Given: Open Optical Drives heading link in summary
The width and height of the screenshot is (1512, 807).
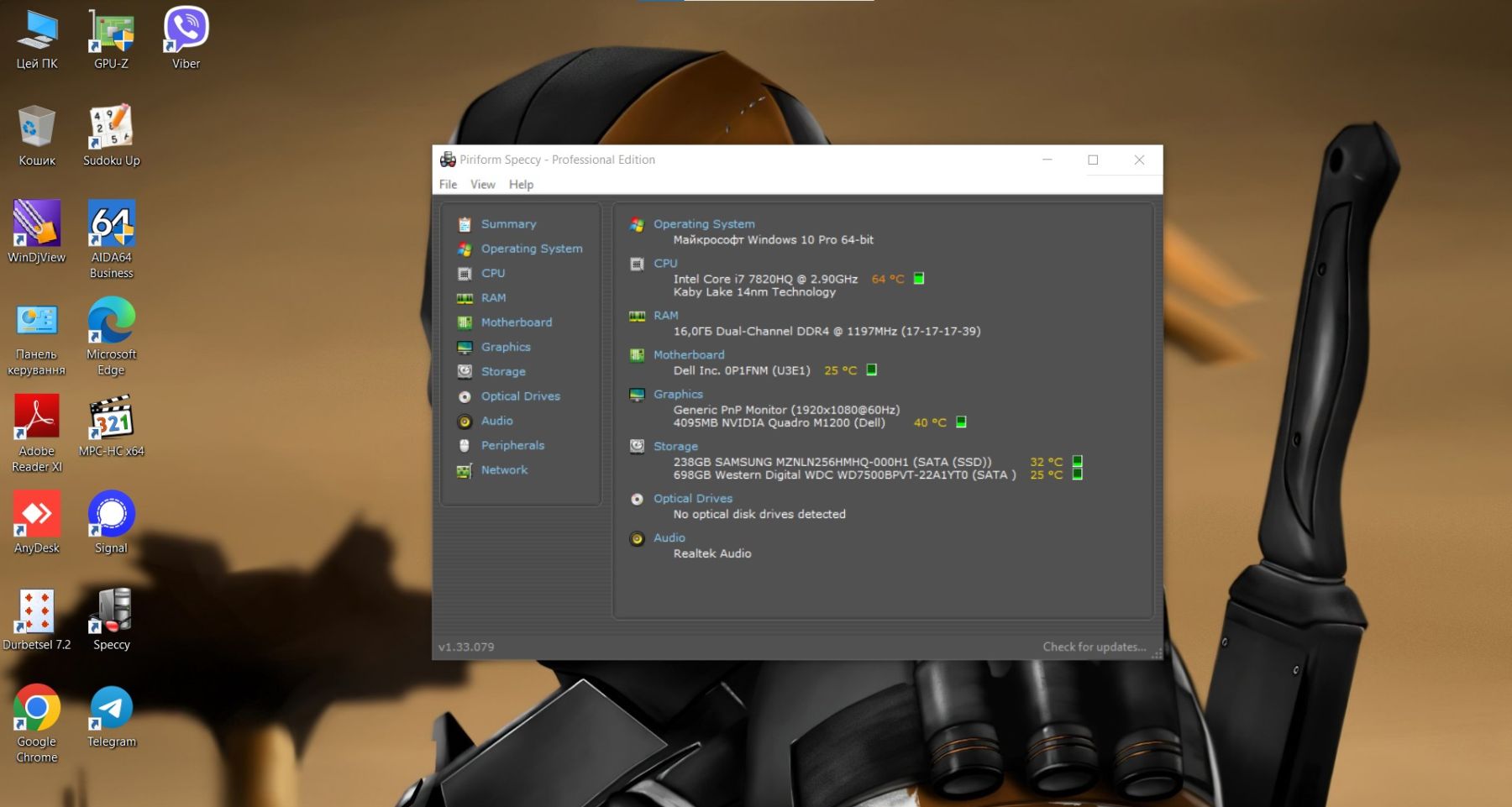Looking at the screenshot, I should [x=693, y=499].
